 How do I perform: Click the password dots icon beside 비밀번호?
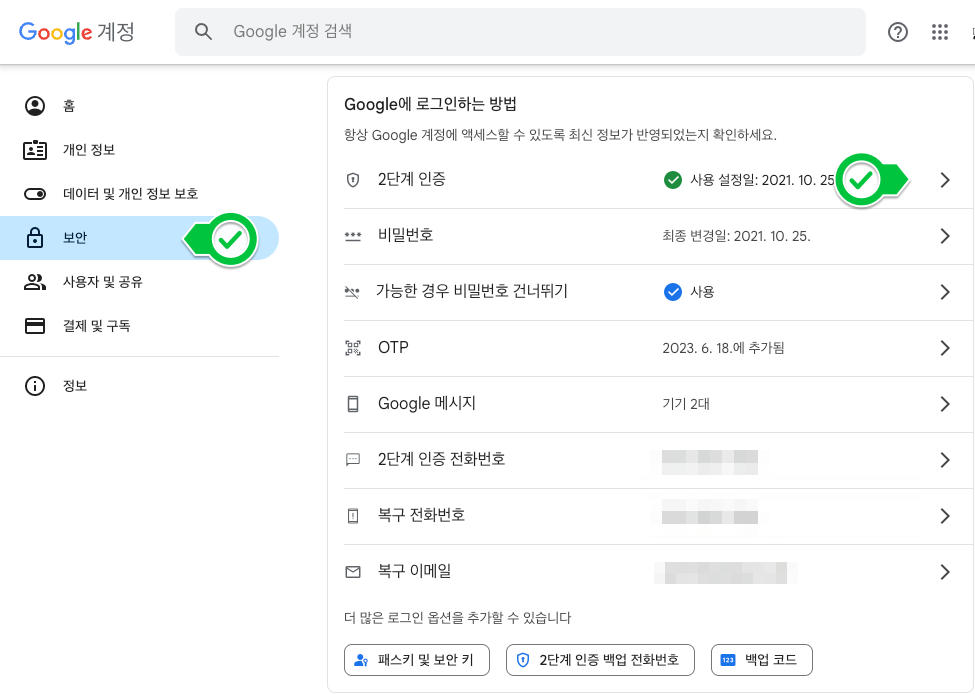click(353, 236)
